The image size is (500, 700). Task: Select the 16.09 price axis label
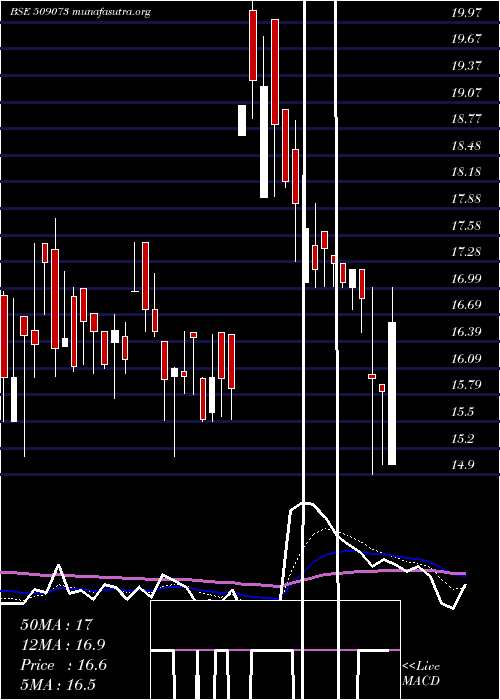[466, 358]
